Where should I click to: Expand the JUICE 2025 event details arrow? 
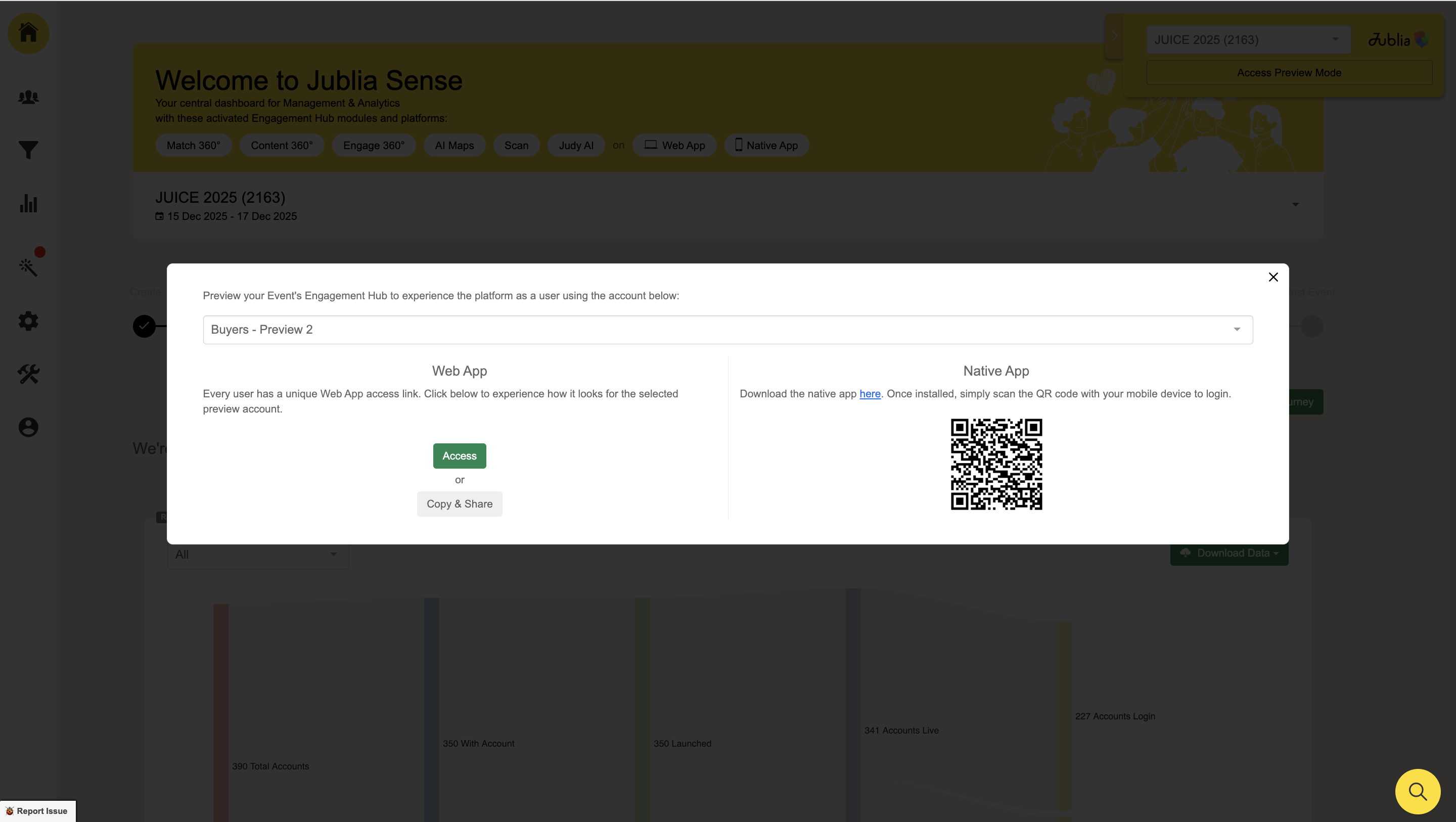point(1295,204)
